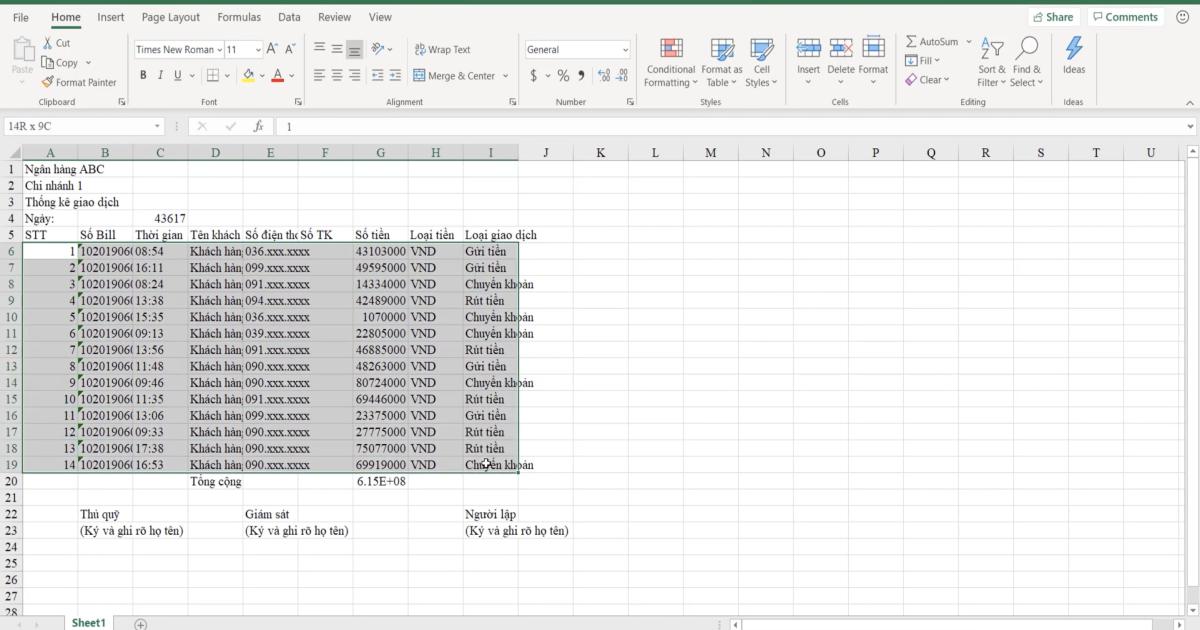Click the Increase Decimal icon
This screenshot has height=630, width=1200.
601,74
